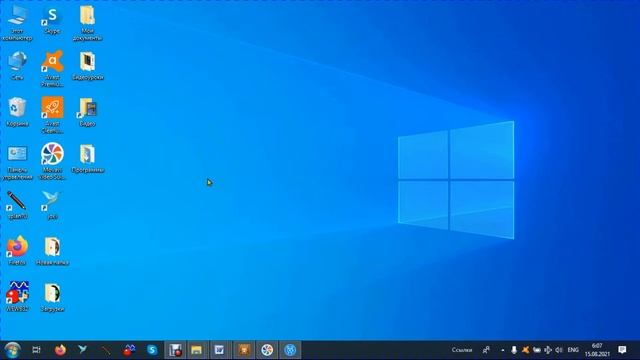
Task: Open the Skype desktop shortcut
Action: [x=52, y=20]
